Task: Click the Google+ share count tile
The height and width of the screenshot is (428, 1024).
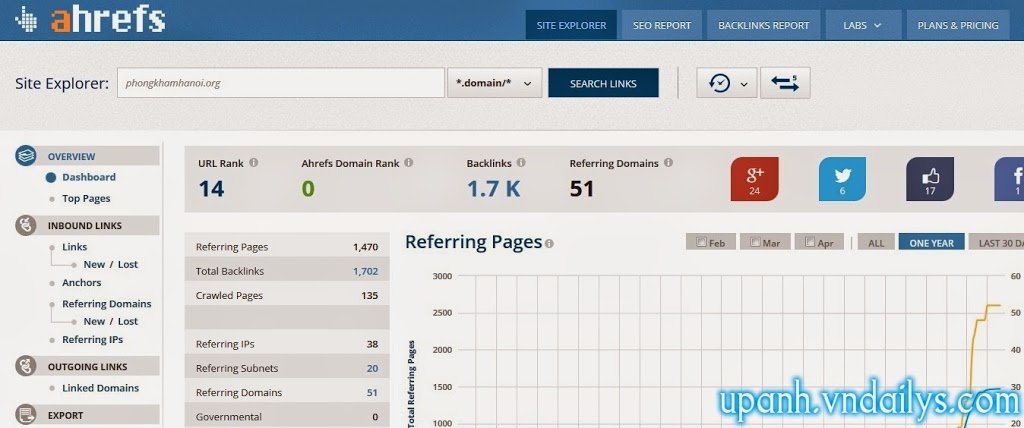Action: coord(754,179)
